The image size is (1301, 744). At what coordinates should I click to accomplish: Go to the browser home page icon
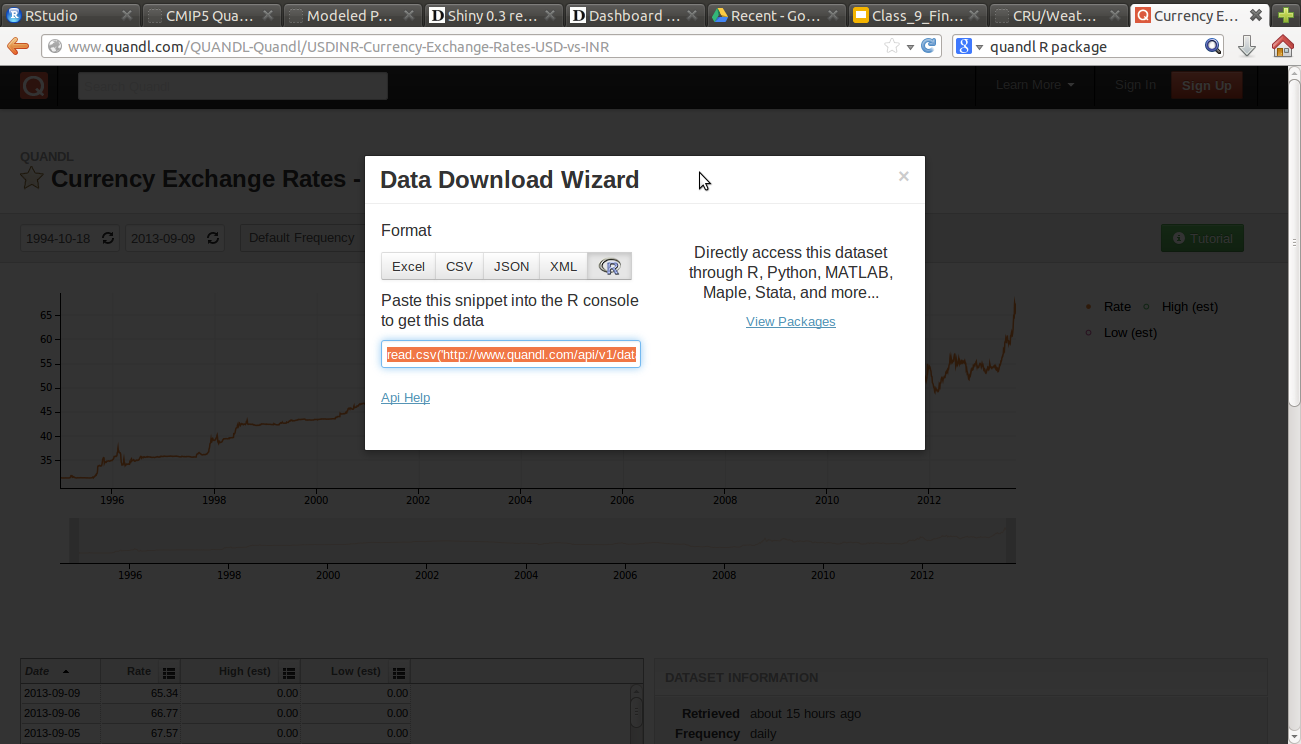point(1282,46)
